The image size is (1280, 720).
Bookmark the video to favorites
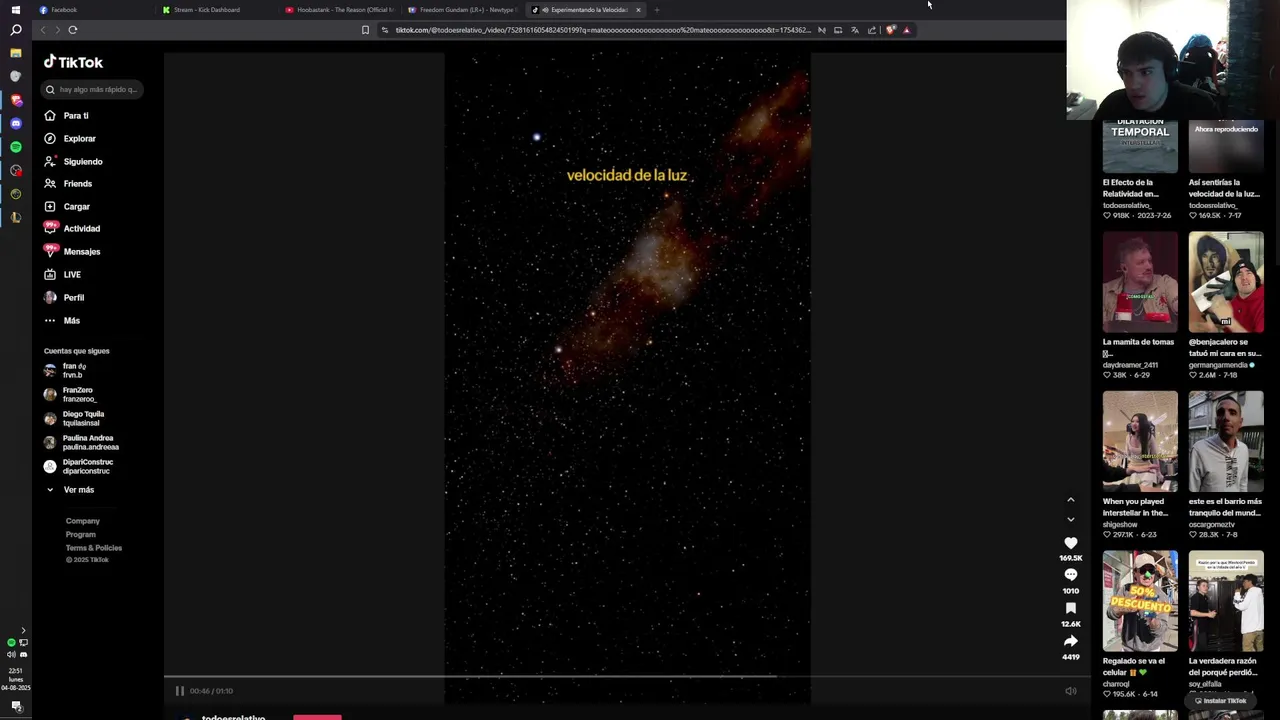tap(1071, 608)
